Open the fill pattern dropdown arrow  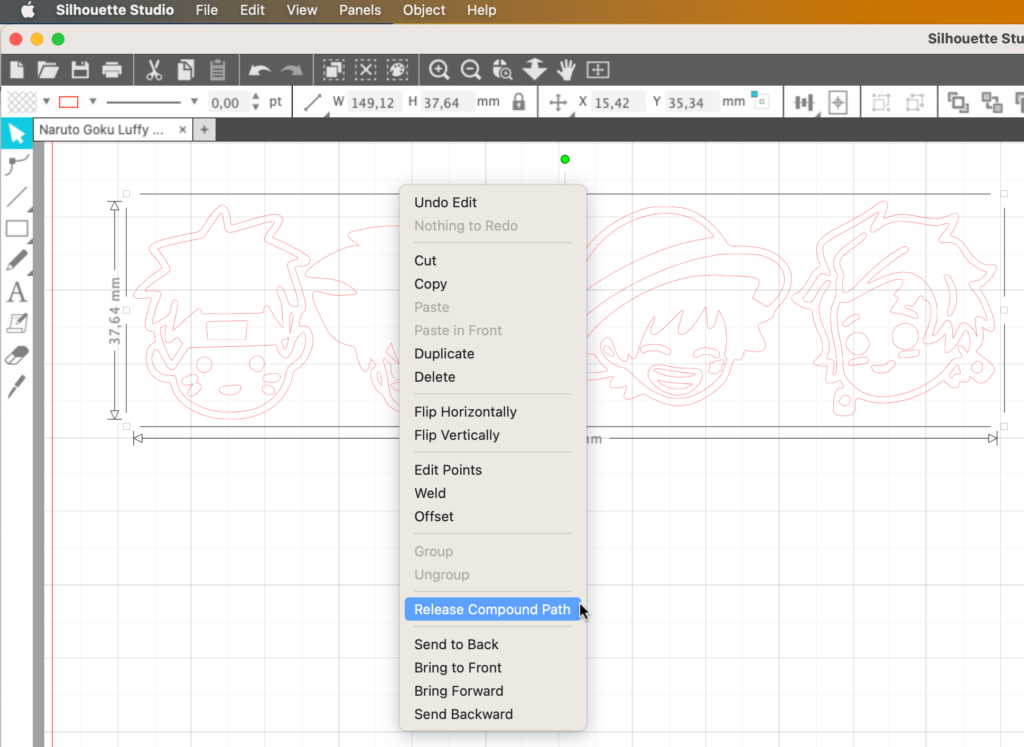(46, 102)
